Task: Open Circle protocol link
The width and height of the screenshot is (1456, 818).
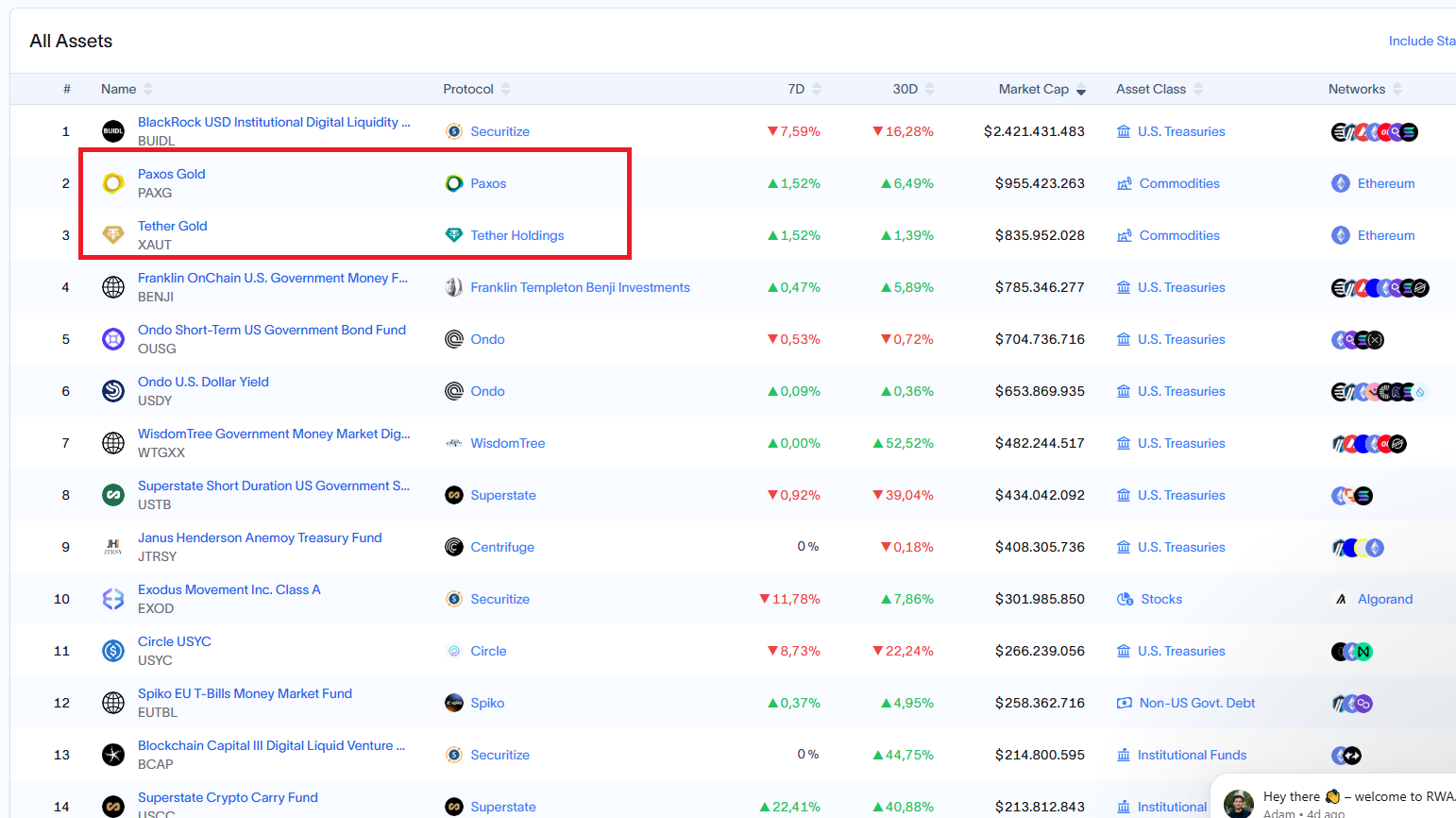Action: click(488, 651)
